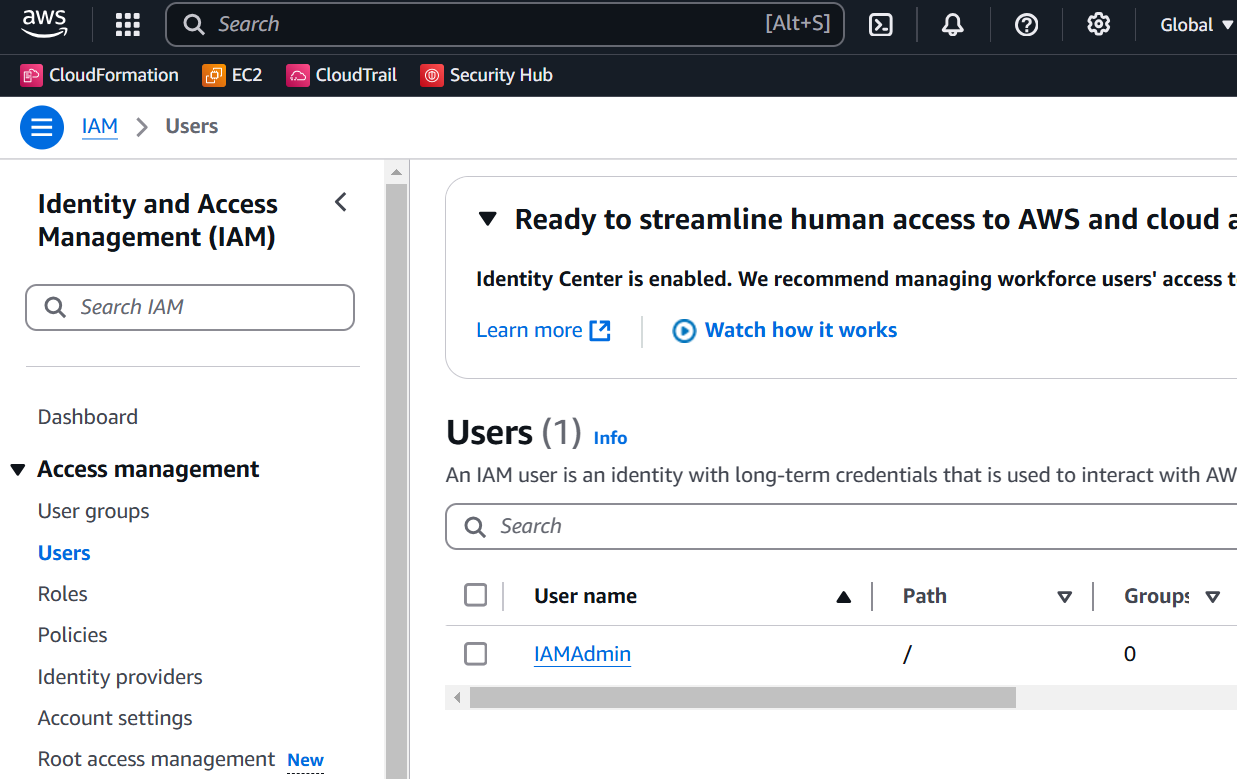
Task: Click the Learn more link
Action: 529,331
